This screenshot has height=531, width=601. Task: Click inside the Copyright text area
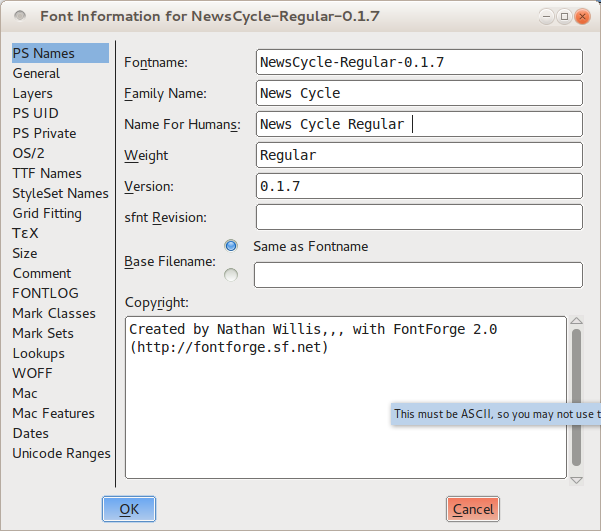(345, 400)
